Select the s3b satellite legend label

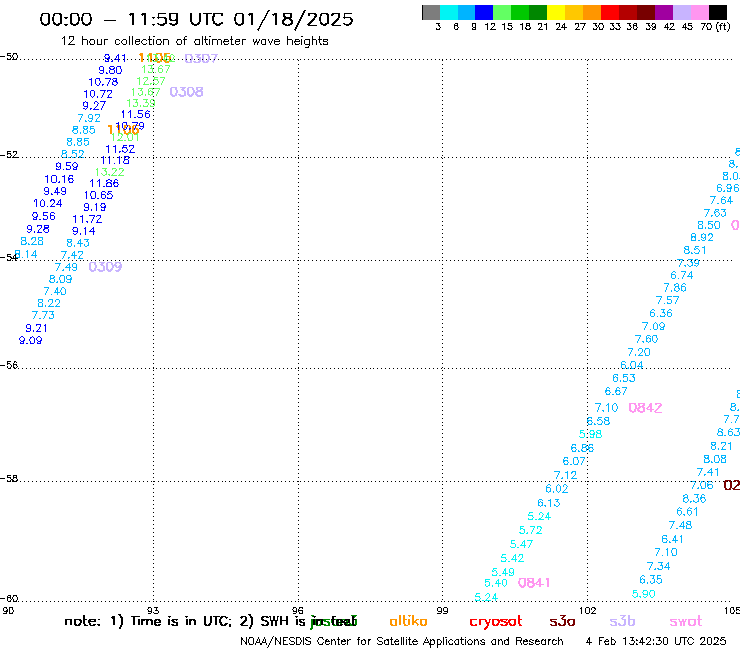(x=622, y=621)
